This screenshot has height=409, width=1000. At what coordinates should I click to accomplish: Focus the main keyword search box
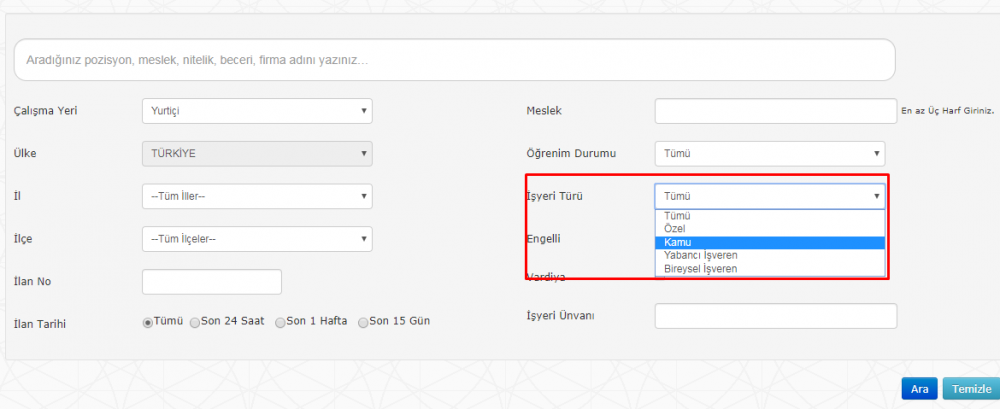454,60
